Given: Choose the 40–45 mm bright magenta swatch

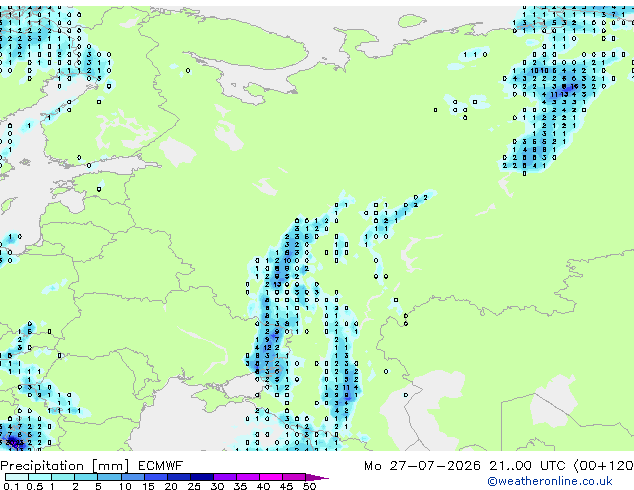Looking at the screenshot, I should tap(271, 477).
